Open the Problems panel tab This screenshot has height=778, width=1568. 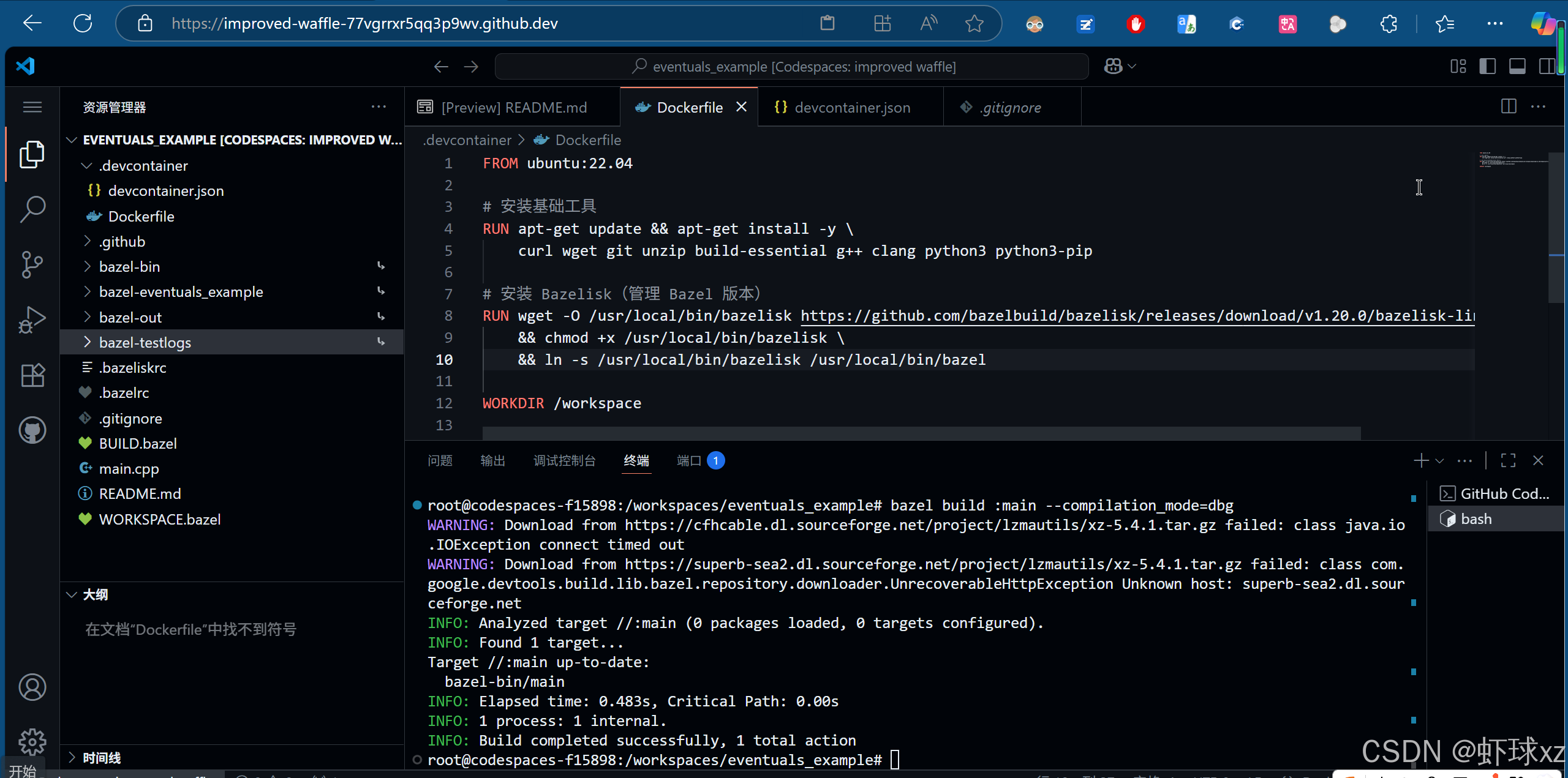pyautogui.click(x=440, y=460)
